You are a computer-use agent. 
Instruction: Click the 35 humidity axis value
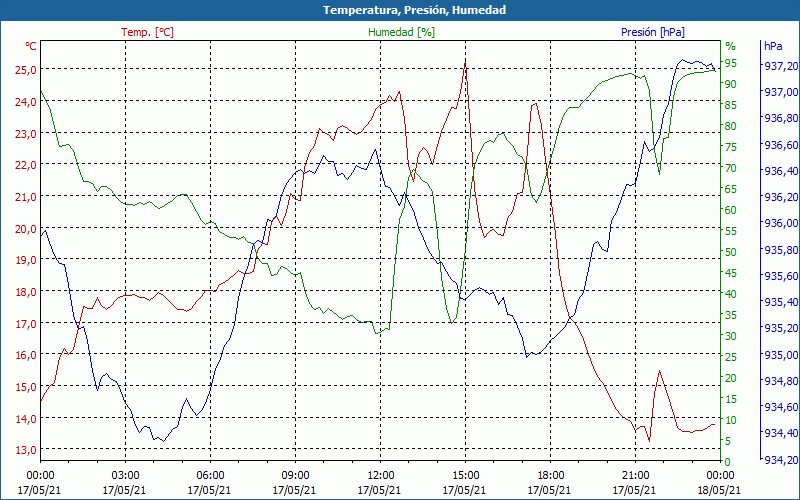pyautogui.click(x=731, y=315)
